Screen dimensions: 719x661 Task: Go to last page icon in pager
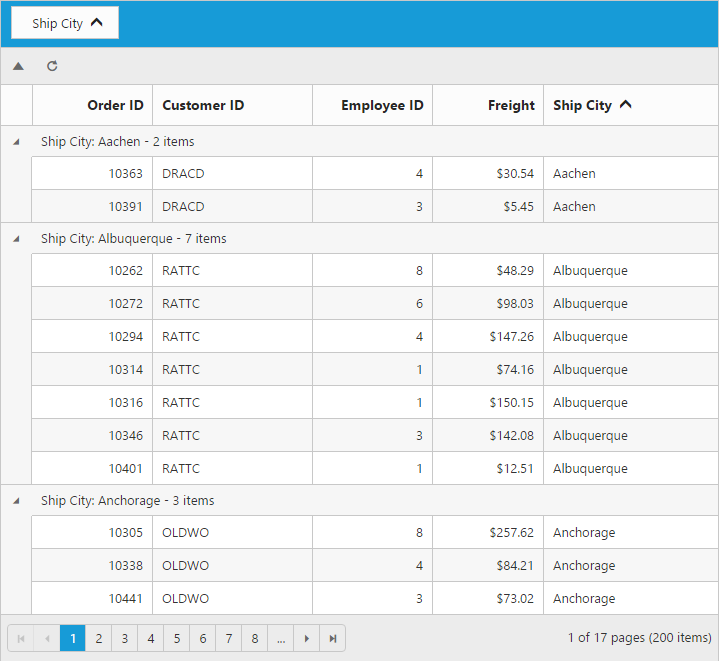click(333, 639)
